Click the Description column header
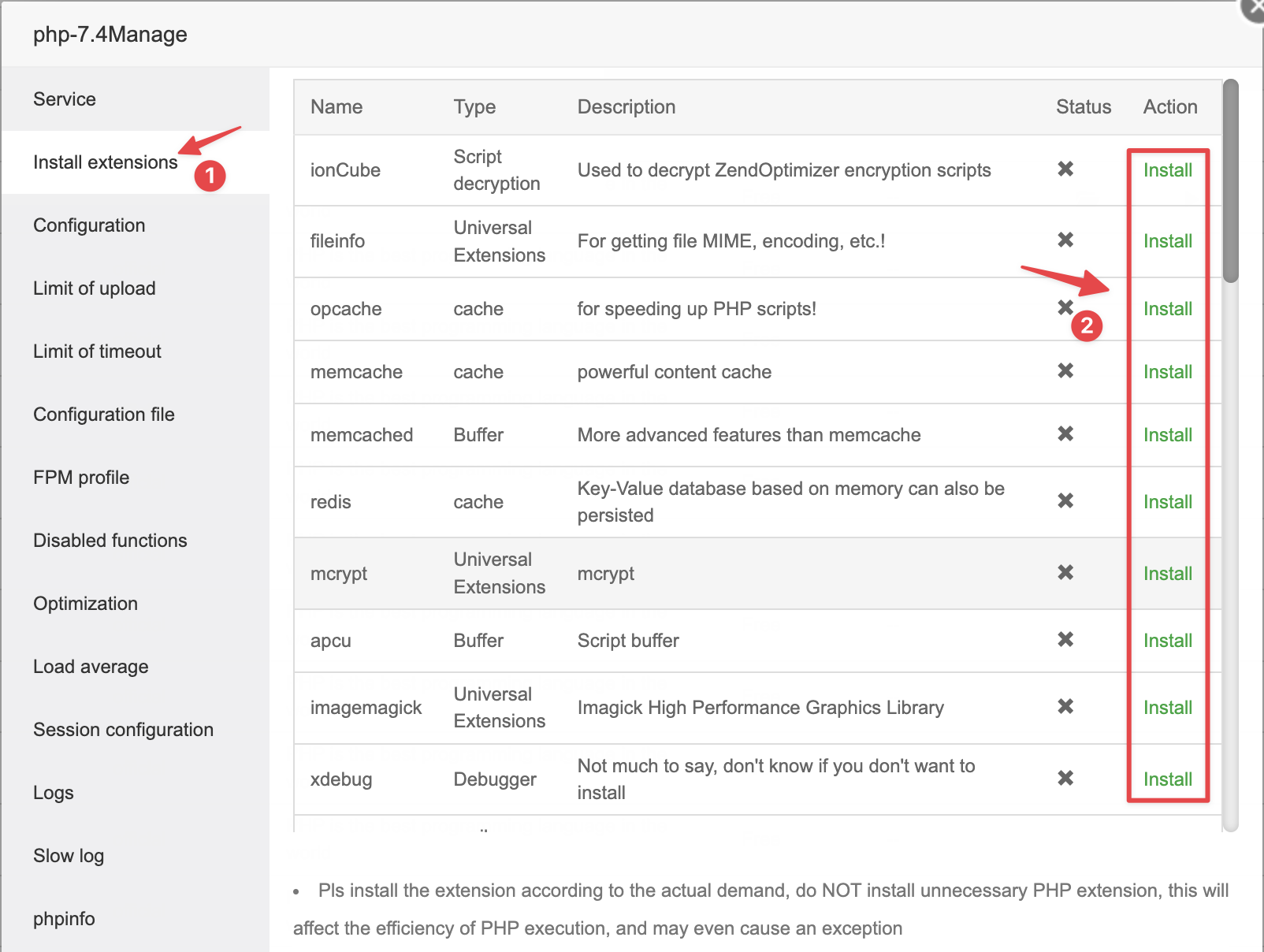 [x=626, y=107]
